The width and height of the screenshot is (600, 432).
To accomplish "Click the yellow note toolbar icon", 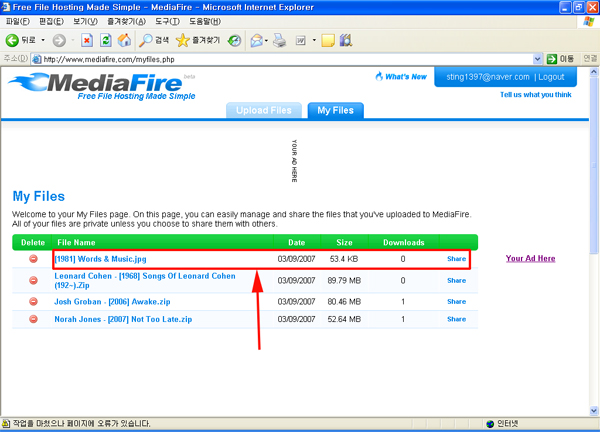I will point(328,40).
